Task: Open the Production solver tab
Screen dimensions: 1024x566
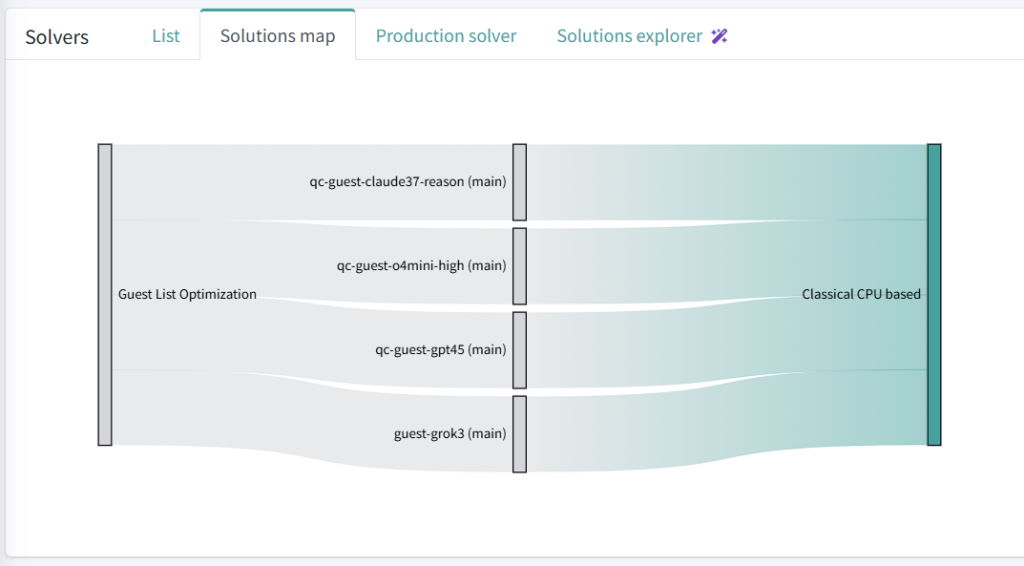Action: pyautogui.click(x=446, y=36)
